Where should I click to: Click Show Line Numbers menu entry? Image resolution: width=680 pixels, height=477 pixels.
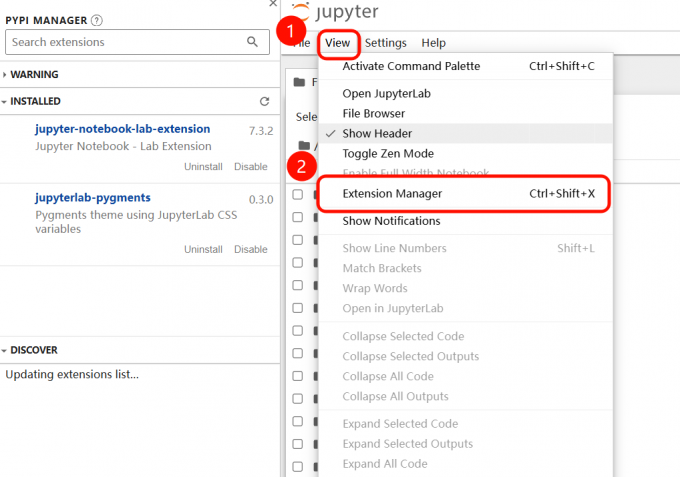tap(466, 248)
